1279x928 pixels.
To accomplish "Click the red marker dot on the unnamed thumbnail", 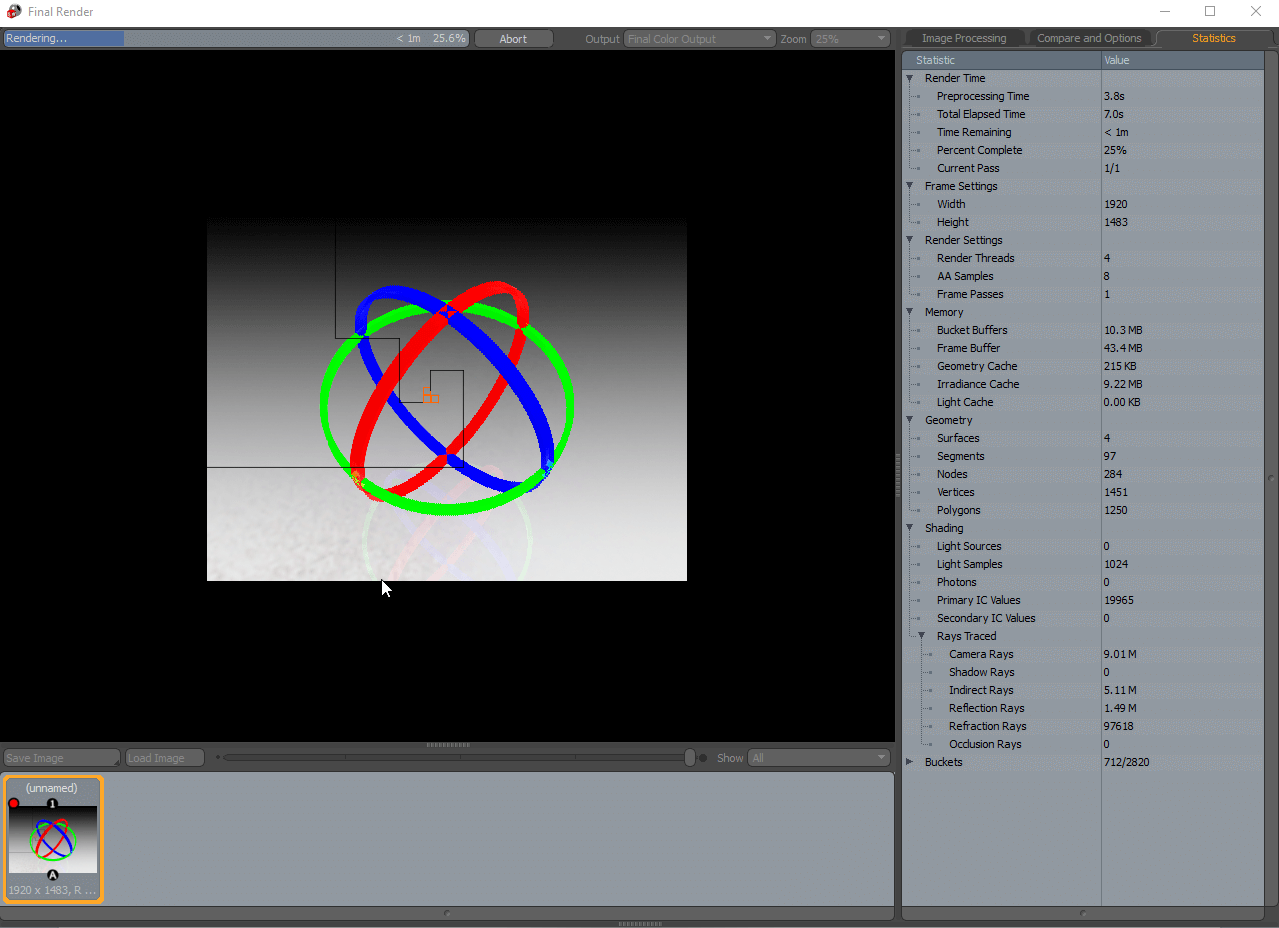I will pos(14,804).
